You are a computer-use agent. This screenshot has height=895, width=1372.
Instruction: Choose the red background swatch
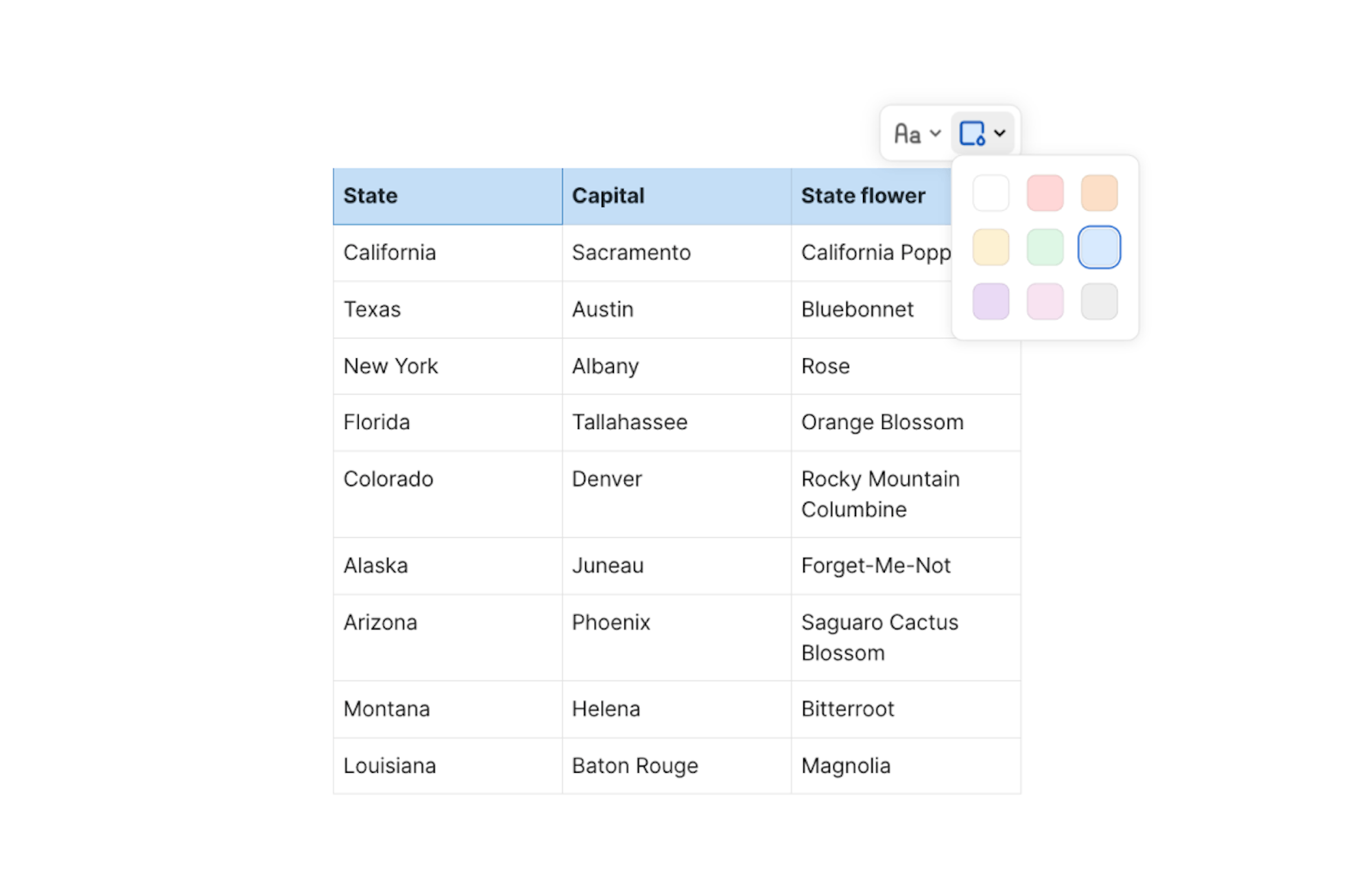coord(1045,193)
